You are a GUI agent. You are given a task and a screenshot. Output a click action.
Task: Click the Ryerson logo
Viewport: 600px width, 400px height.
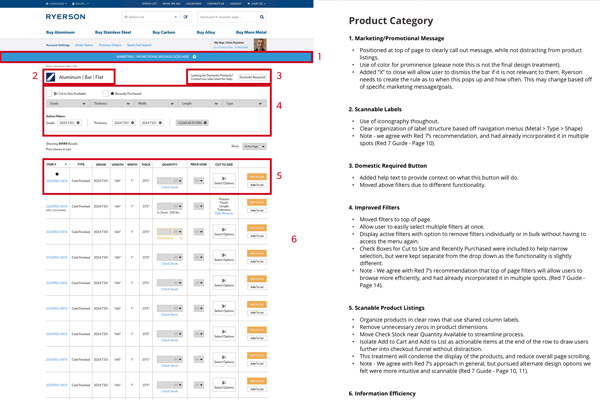[x=65, y=17]
